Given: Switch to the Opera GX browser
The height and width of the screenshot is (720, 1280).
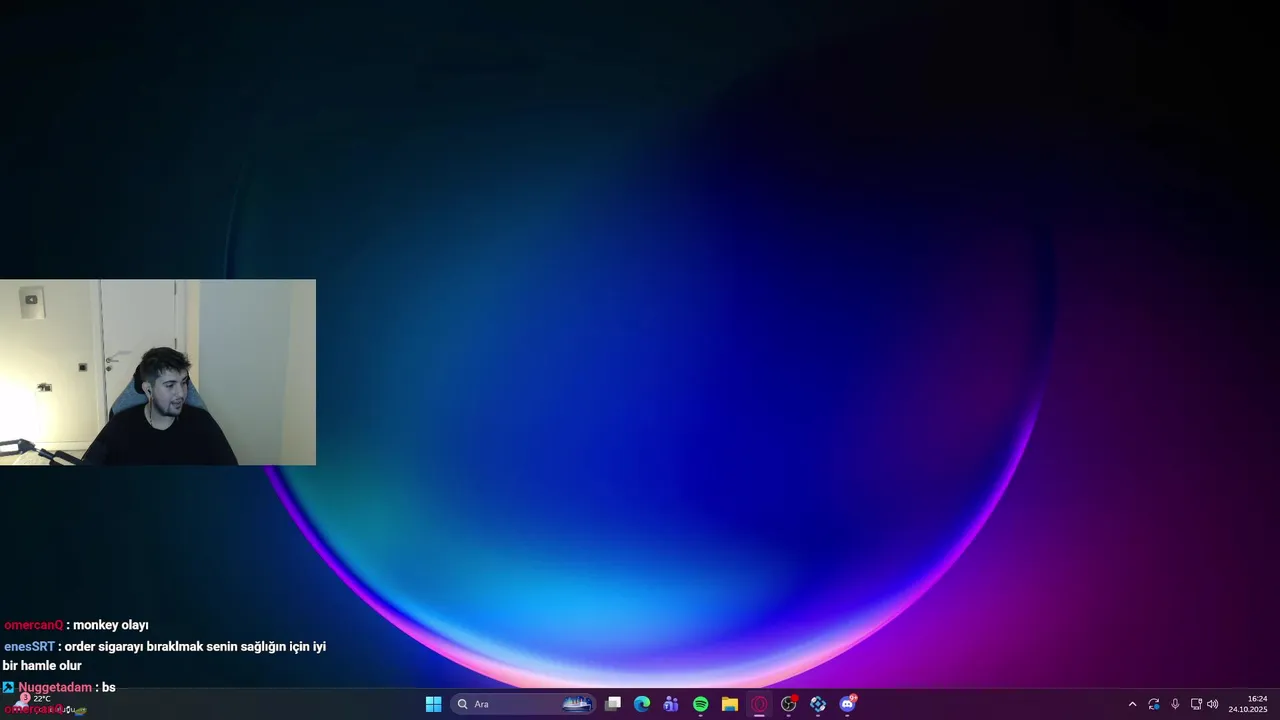Looking at the screenshot, I should tap(759, 704).
